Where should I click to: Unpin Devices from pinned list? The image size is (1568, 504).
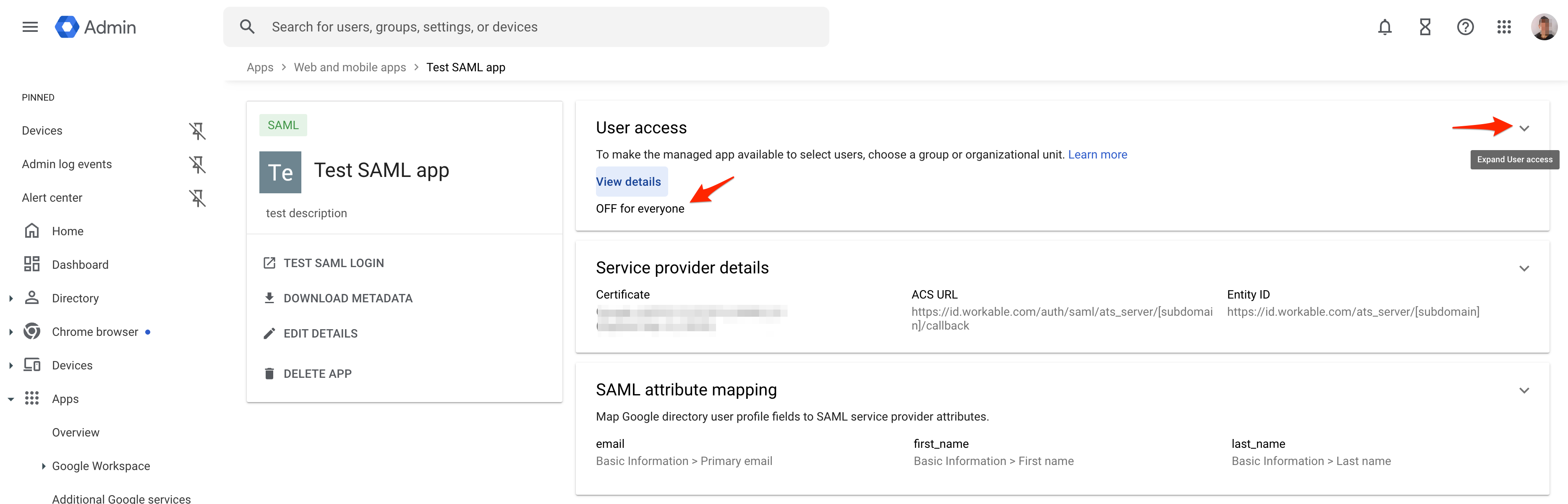click(x=197, y=131)
